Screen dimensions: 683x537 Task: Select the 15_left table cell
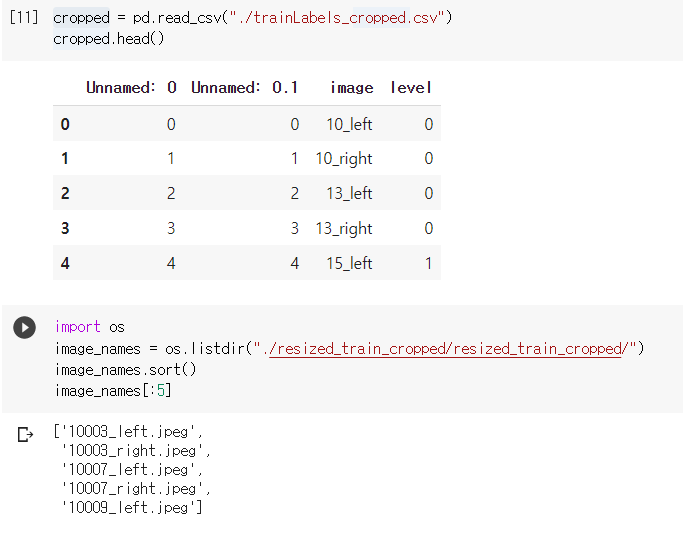pyautogui.click(x=349, y=263)
